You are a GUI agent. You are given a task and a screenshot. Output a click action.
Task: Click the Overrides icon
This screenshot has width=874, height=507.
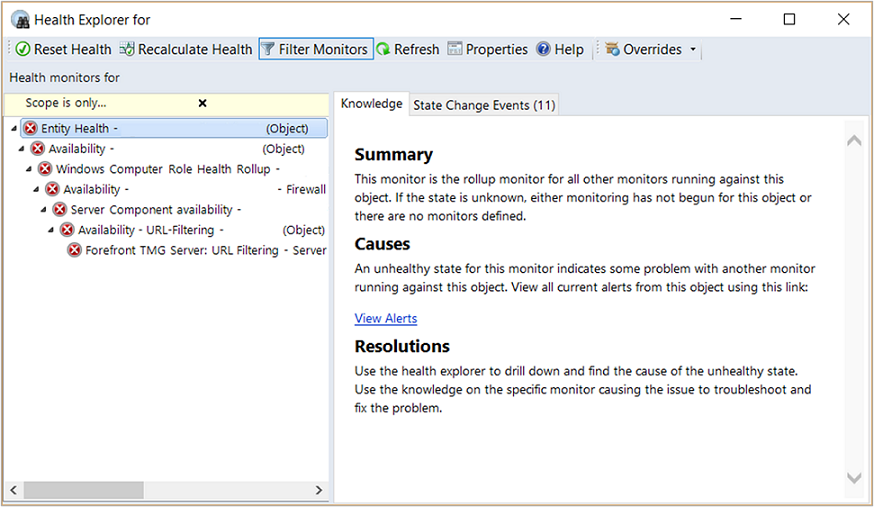(612, 49)
